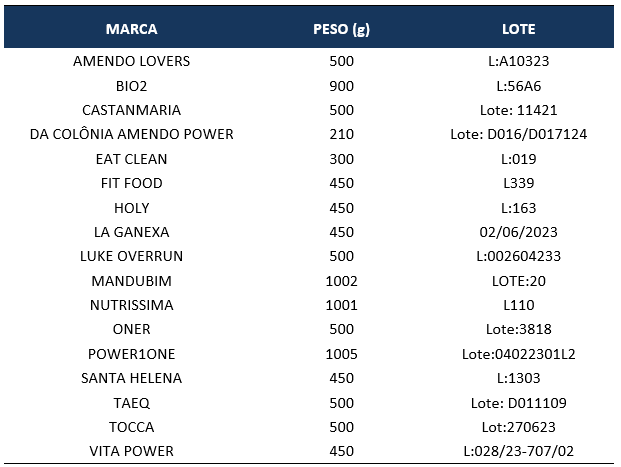Select the BIO2 brand cell
This screenshot has height=467, width=621.
(x=131, y=86)
